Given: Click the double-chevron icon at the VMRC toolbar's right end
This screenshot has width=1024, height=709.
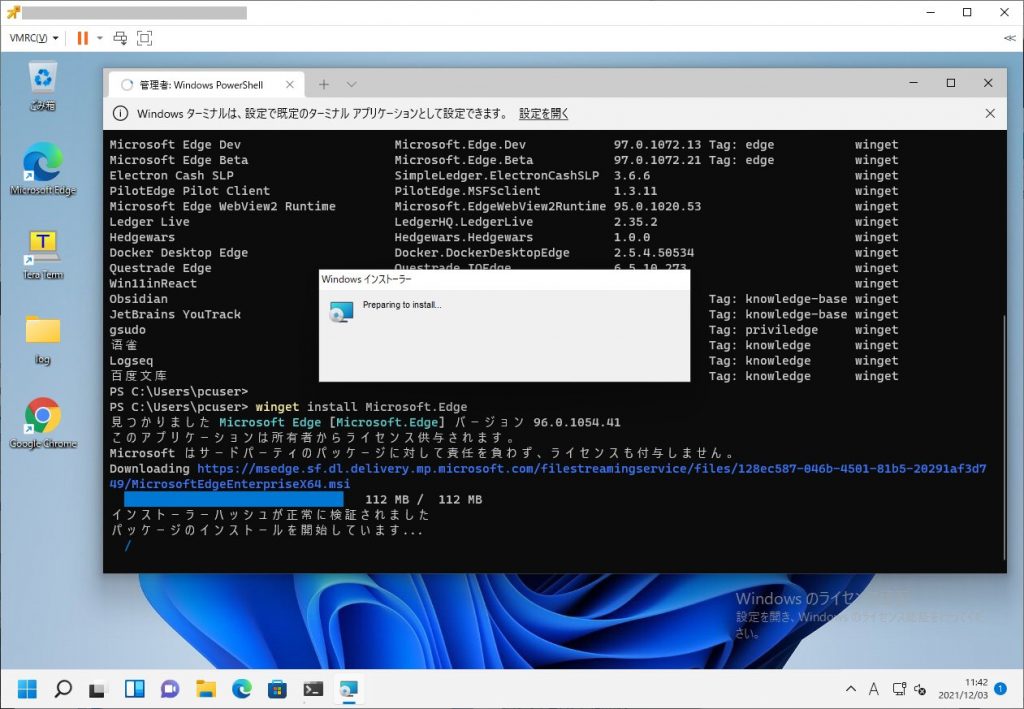Looking at the screenshot, I should [x=1009, y=38].
